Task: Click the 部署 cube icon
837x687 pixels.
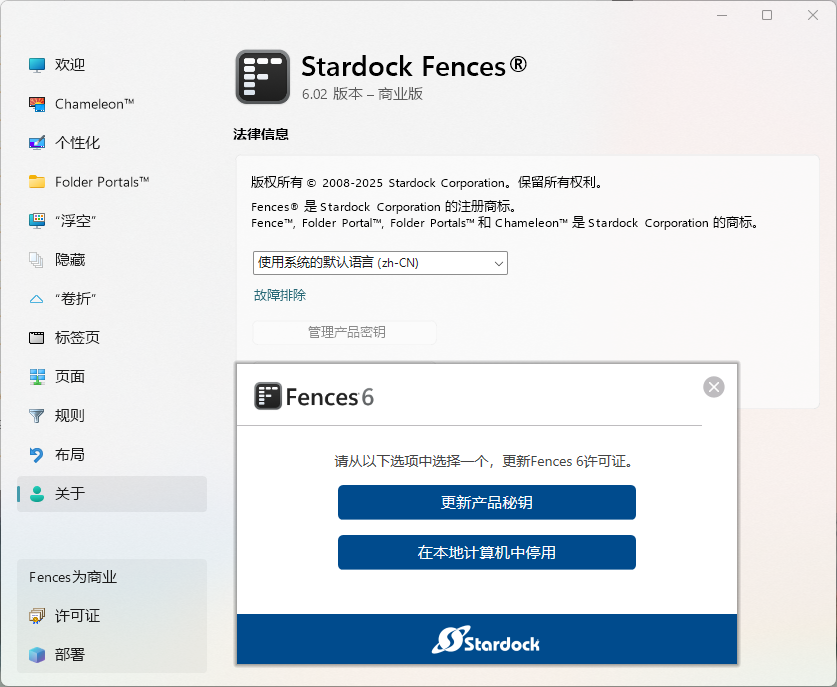Action: click(37, 655)
